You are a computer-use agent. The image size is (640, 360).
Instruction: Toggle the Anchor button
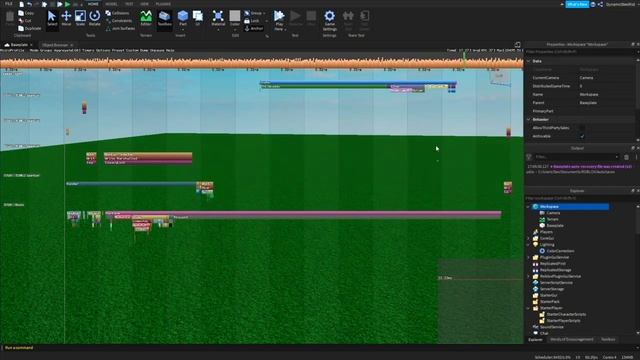coord(254,28)
